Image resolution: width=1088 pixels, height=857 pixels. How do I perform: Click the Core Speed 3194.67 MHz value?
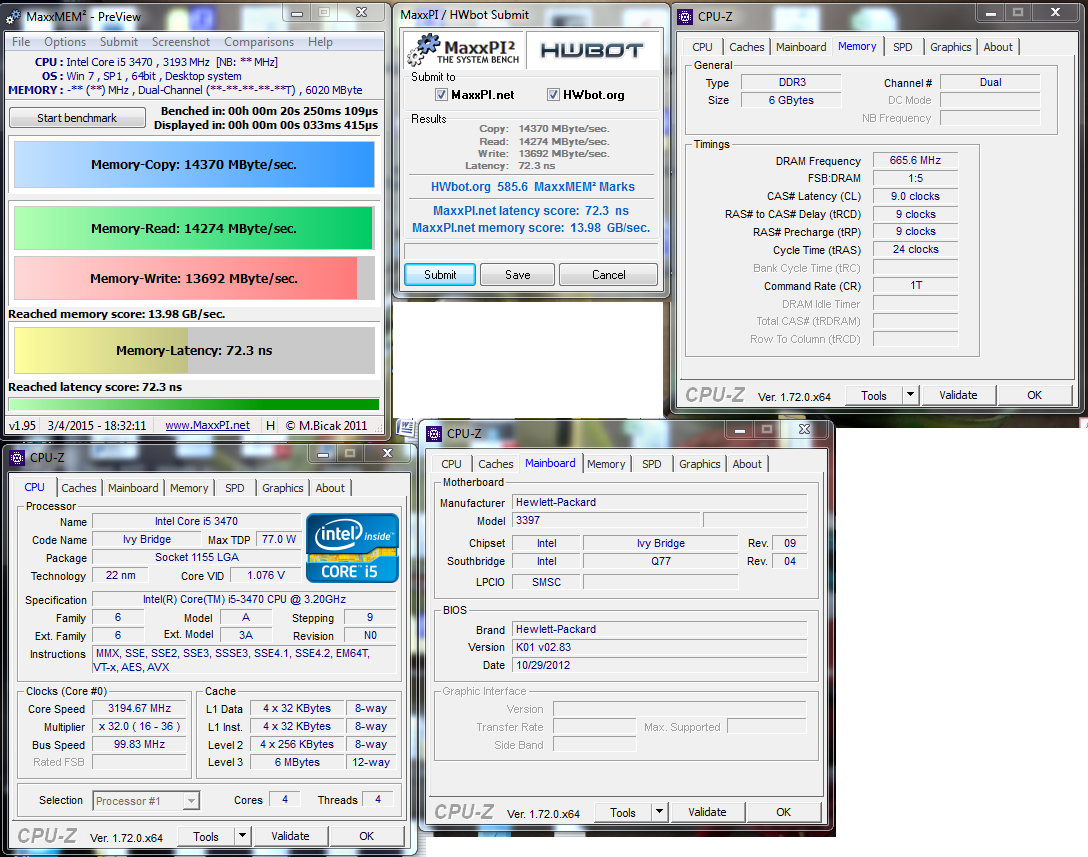pos(139,708)
